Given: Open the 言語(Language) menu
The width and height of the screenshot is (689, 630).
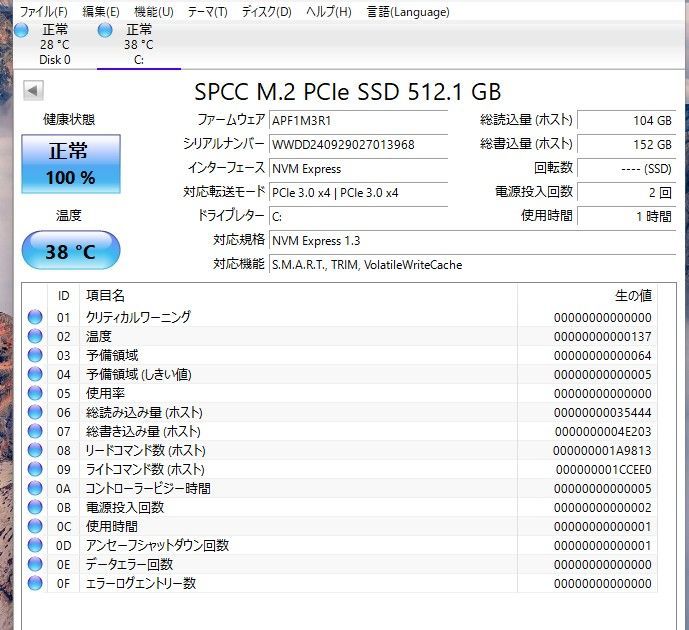Looking at the screenshot, I should click(408, 12).
